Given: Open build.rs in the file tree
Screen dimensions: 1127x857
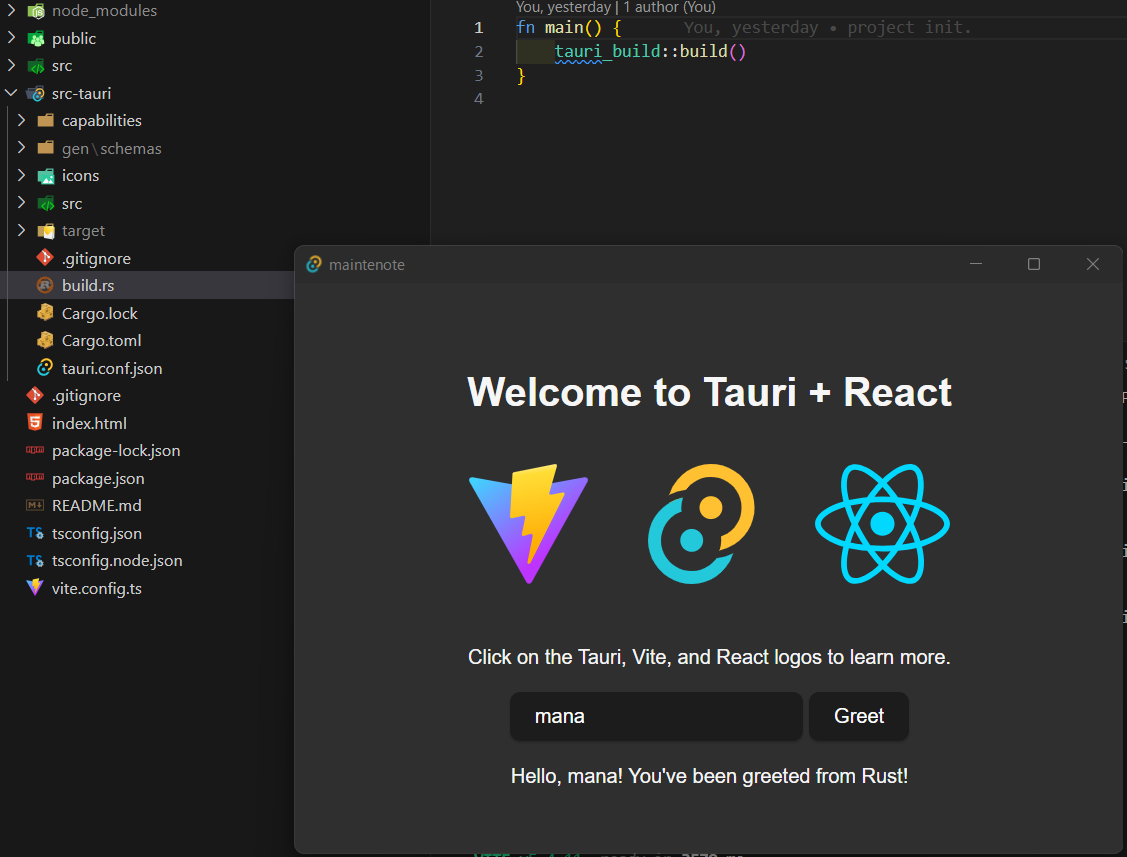Looking at the screenshot, I should tap(88, 285).
